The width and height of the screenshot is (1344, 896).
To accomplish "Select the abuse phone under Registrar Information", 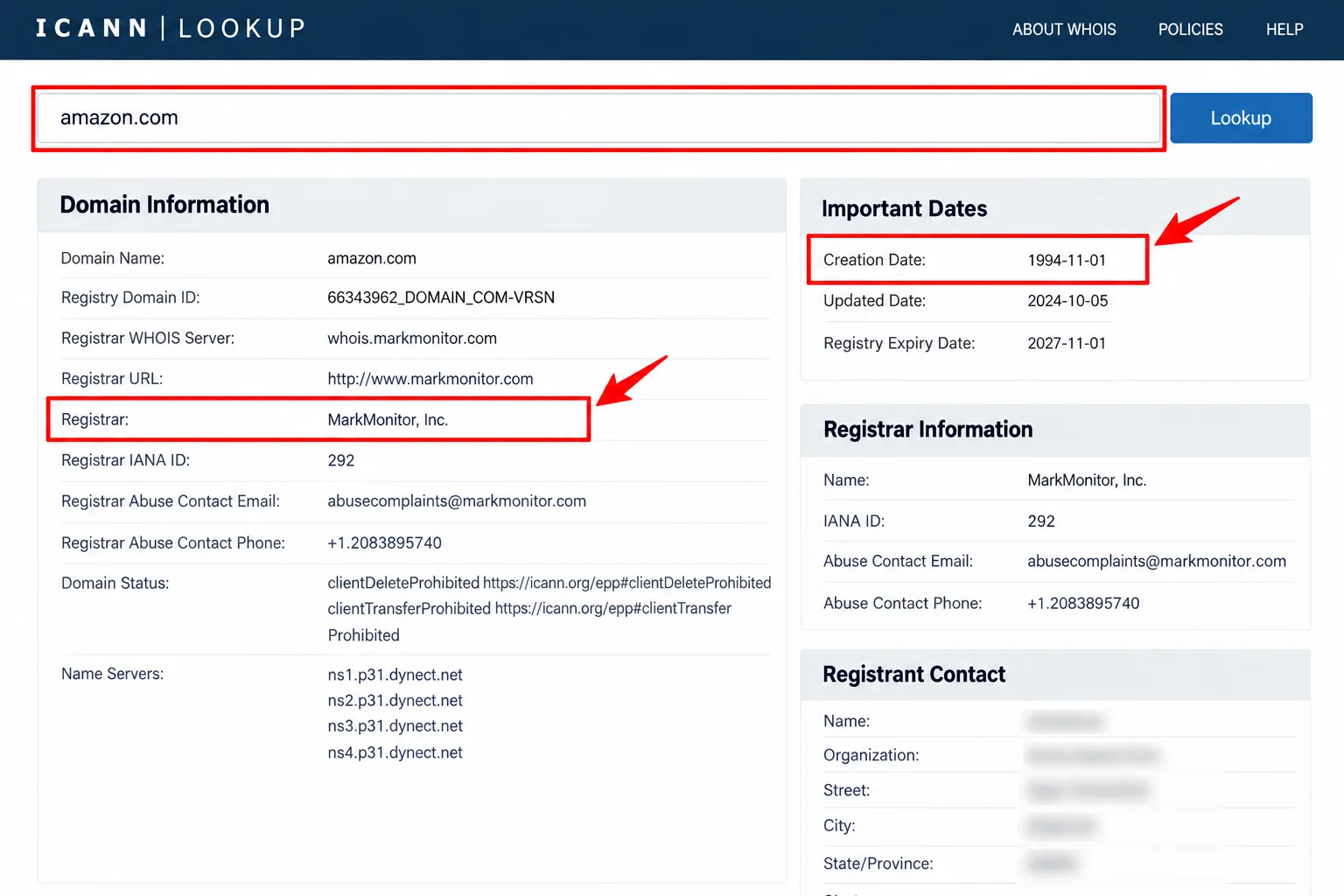I will click(1083, 604).
